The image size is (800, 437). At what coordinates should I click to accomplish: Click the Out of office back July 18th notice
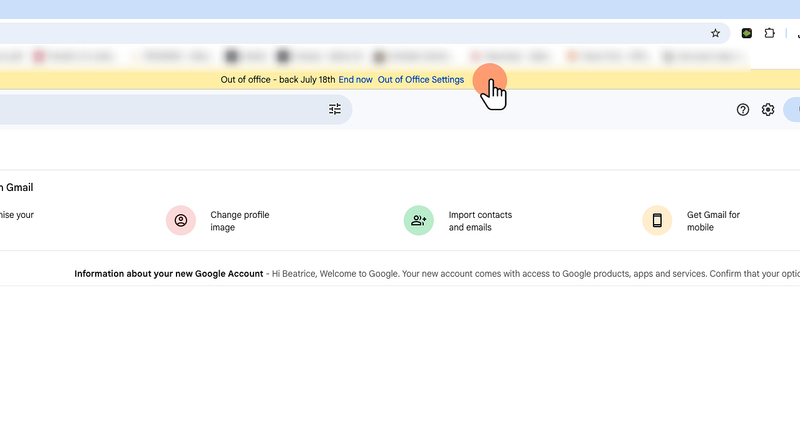click(x=278, y=80)
